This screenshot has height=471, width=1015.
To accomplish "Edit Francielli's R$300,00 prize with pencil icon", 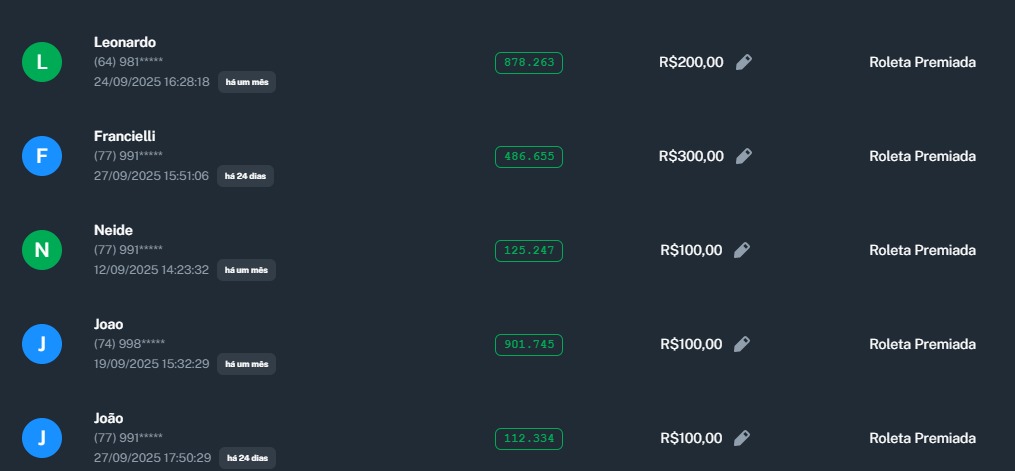I will pos(743,156).
